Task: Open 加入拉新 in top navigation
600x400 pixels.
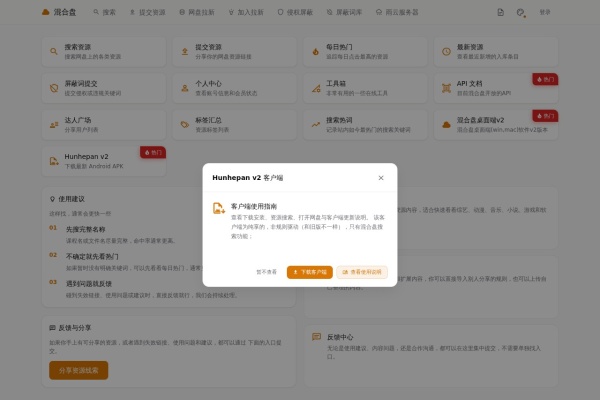Action: pos(246,12)
